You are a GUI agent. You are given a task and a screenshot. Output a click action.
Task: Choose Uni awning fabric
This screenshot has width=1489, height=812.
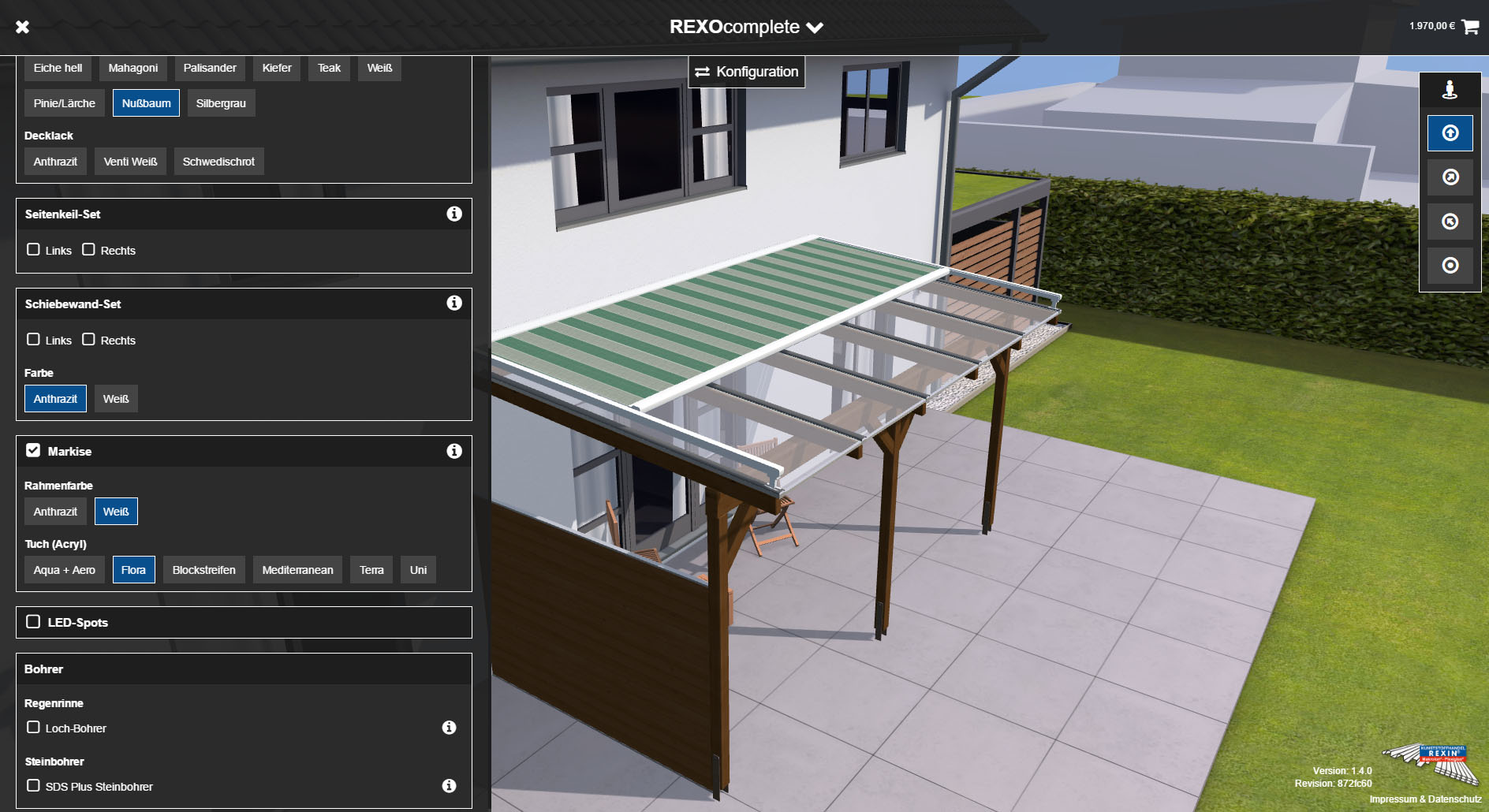click(418, 570)
